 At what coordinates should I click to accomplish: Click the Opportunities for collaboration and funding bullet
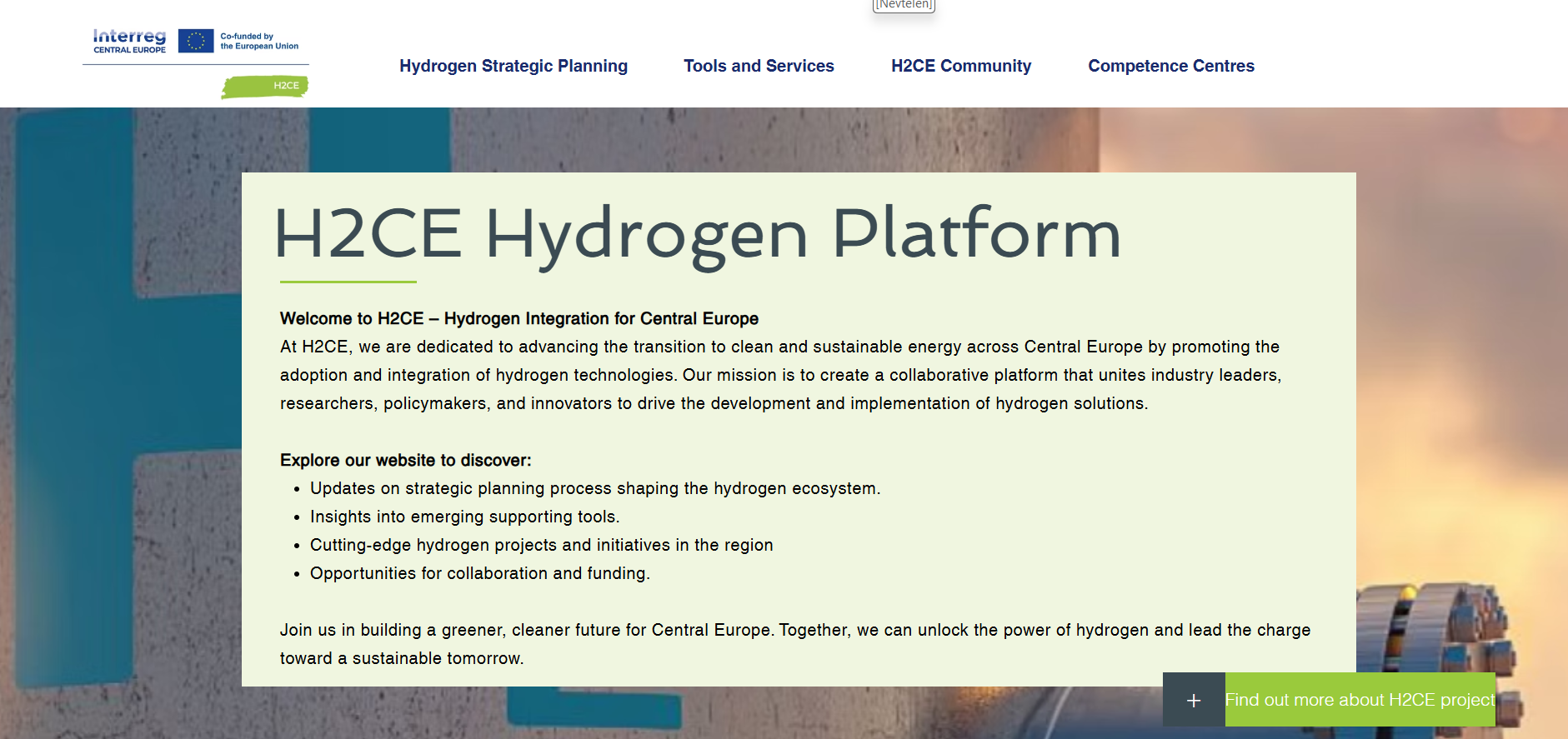pyautogui.click(x=479, y=573)
